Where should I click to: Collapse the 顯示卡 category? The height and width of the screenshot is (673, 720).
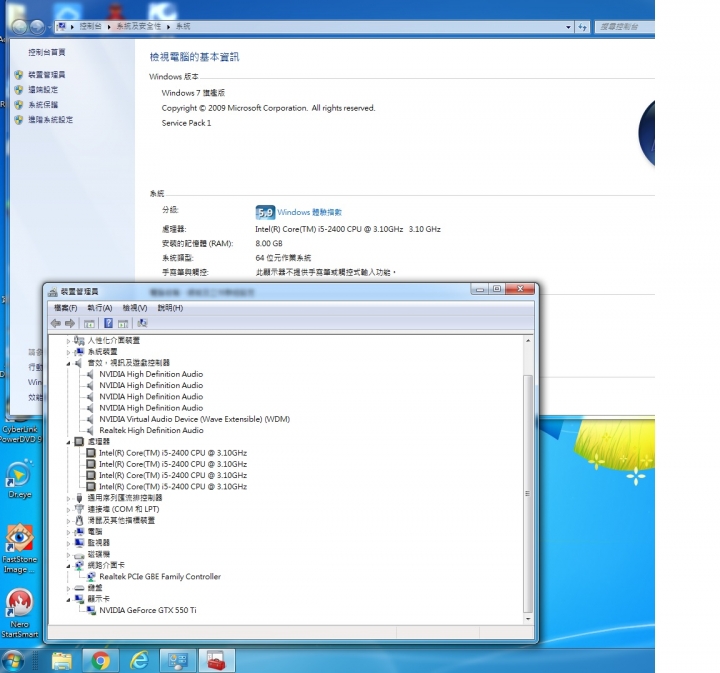(68, 600)
